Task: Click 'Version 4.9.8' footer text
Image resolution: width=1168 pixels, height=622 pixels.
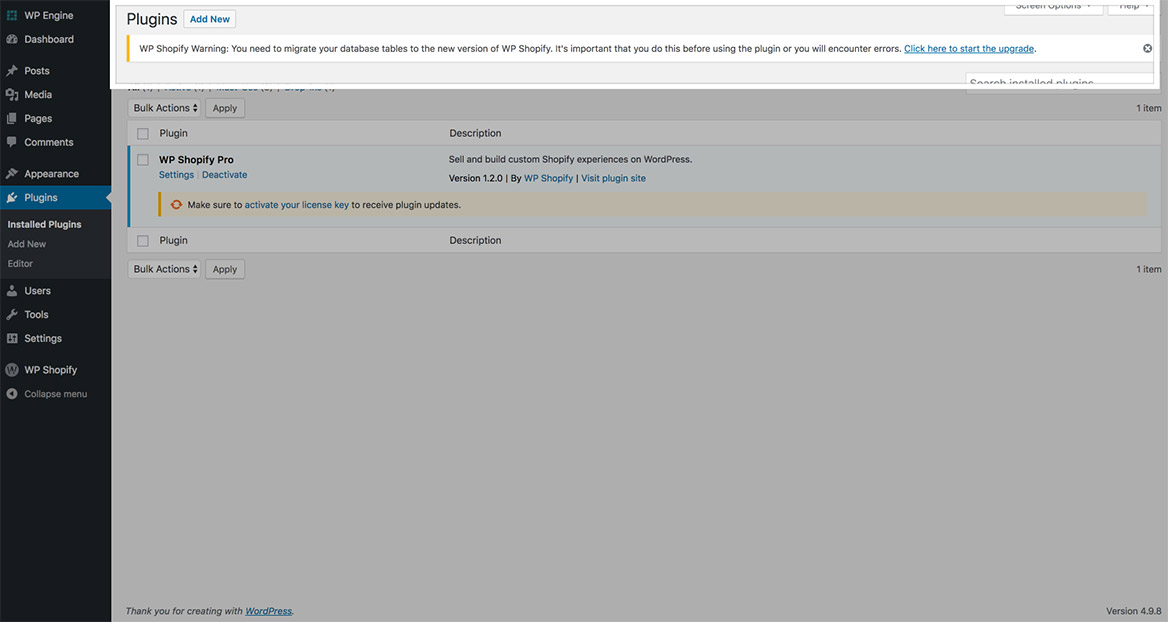Action: pyautogui.click(x=1134, y=611)
